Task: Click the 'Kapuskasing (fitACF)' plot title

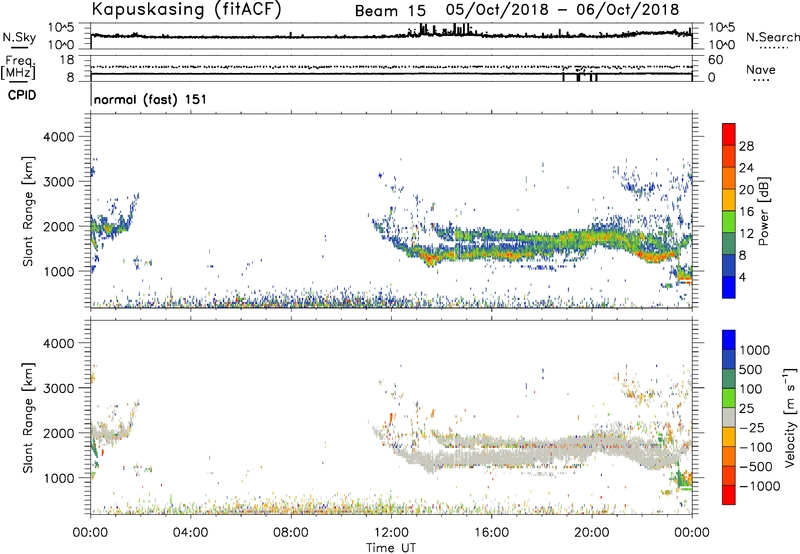Action: click(186, 9)
